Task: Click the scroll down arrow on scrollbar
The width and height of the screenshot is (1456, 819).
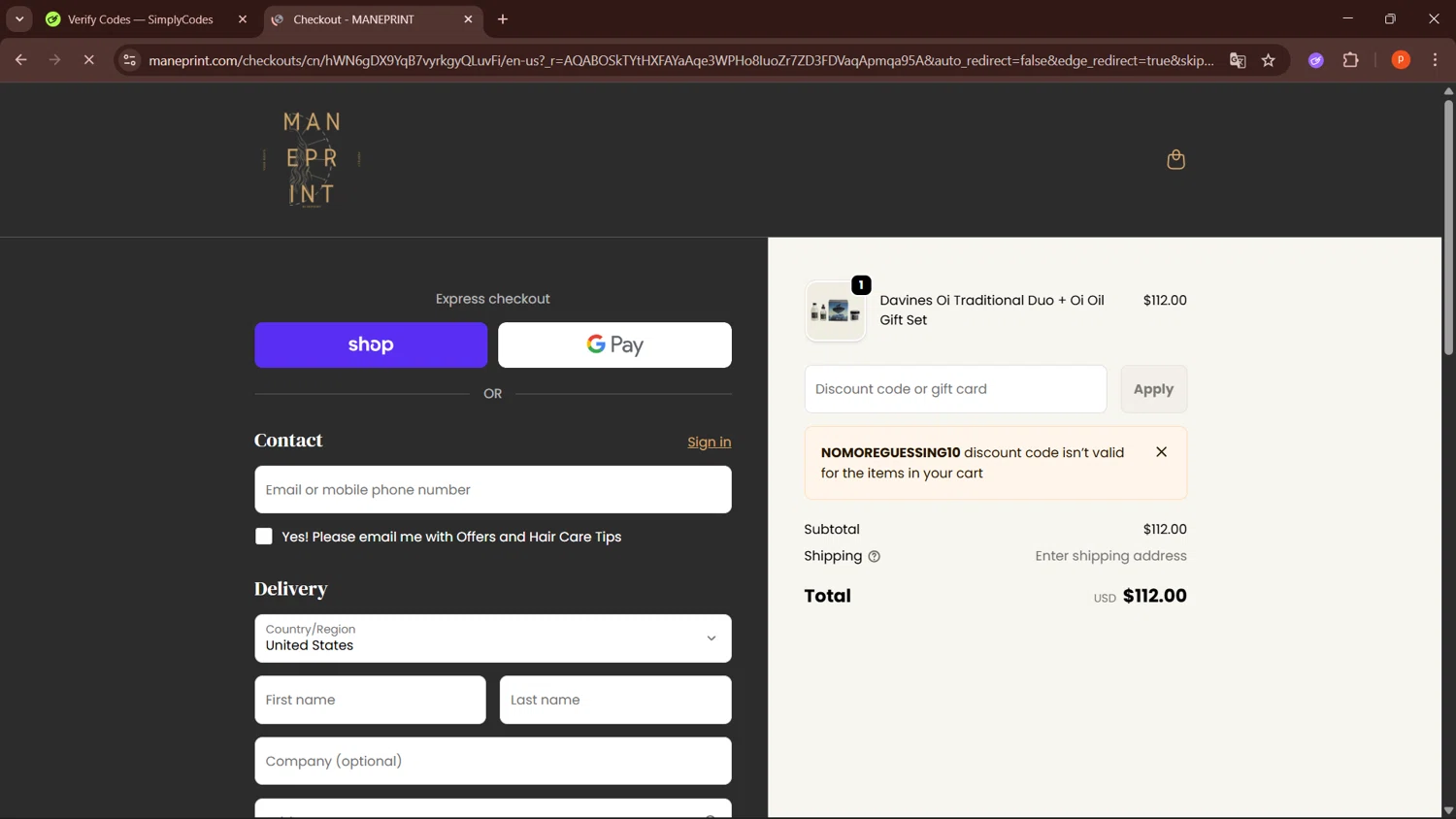Action: click(x=1448, y=811)
